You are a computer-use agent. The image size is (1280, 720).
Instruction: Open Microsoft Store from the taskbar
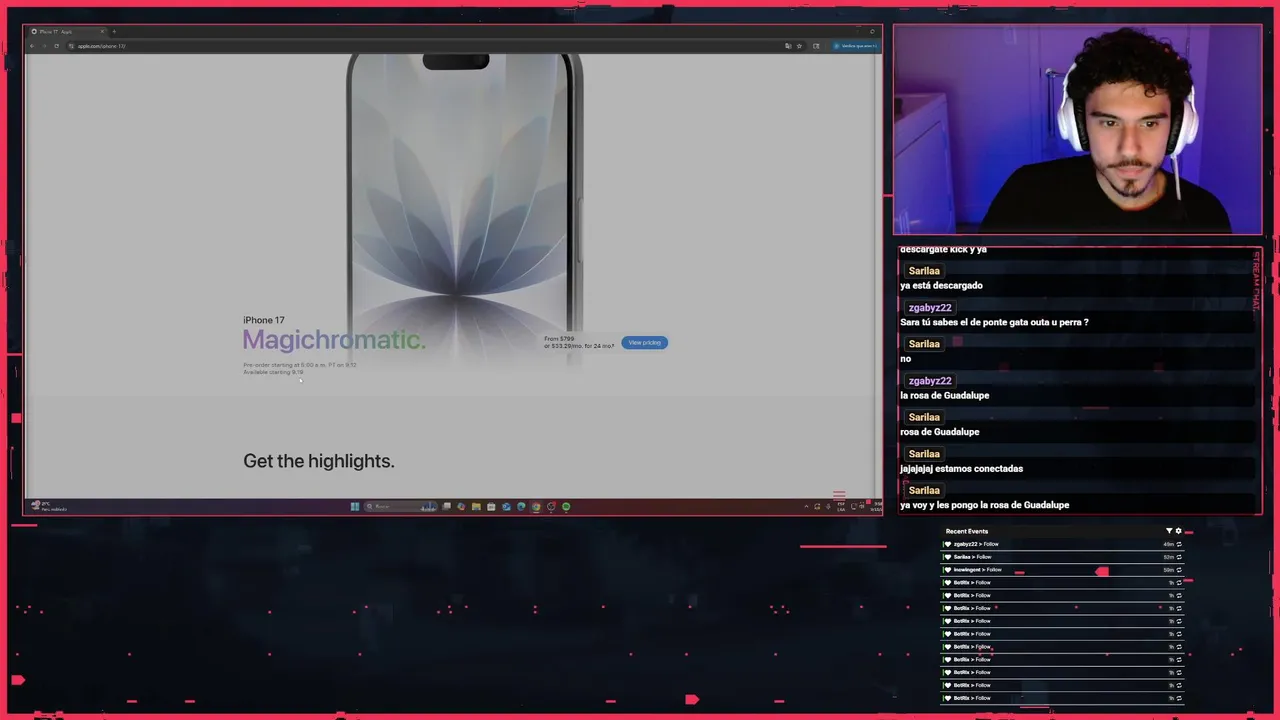click(491, 506)
